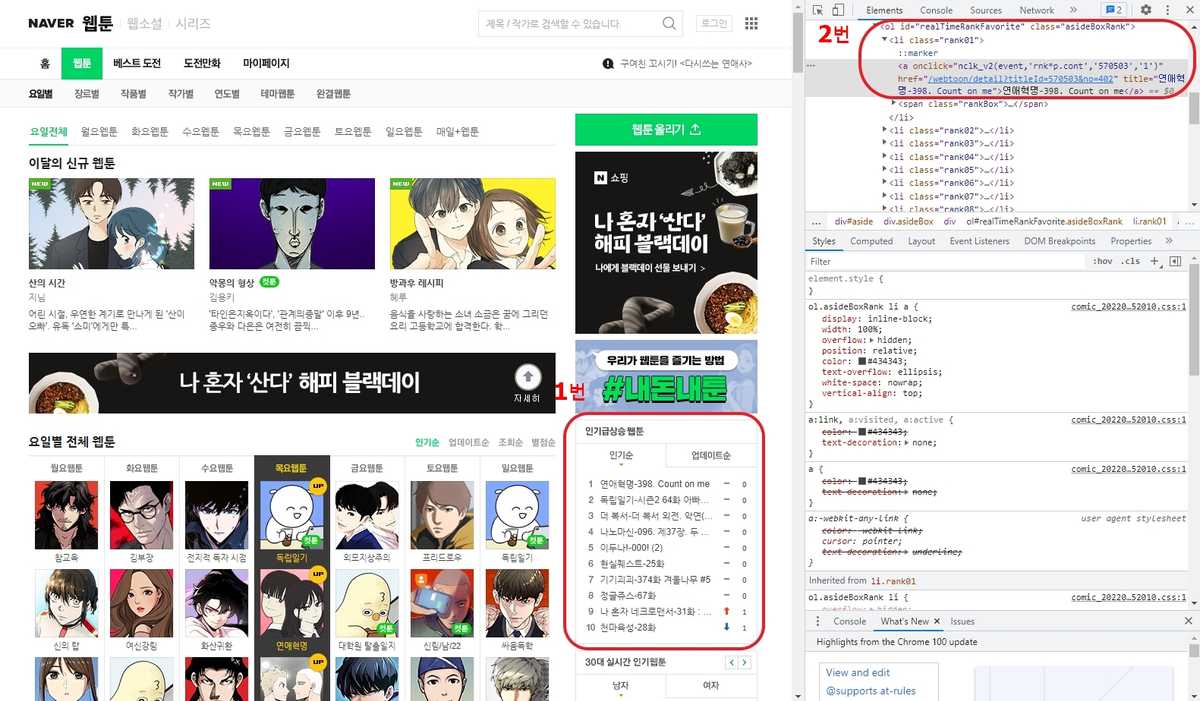Open the console drawer kebab menu
This screenshot has height=701, width=1200.
coord(817,621)
